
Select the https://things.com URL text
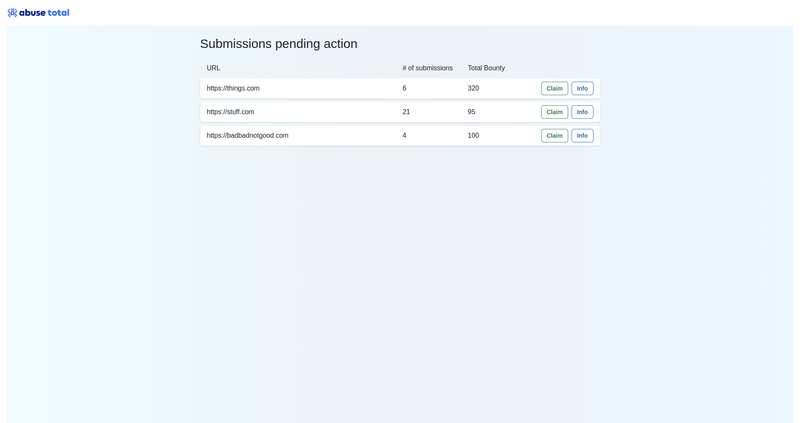pos(233,88)
